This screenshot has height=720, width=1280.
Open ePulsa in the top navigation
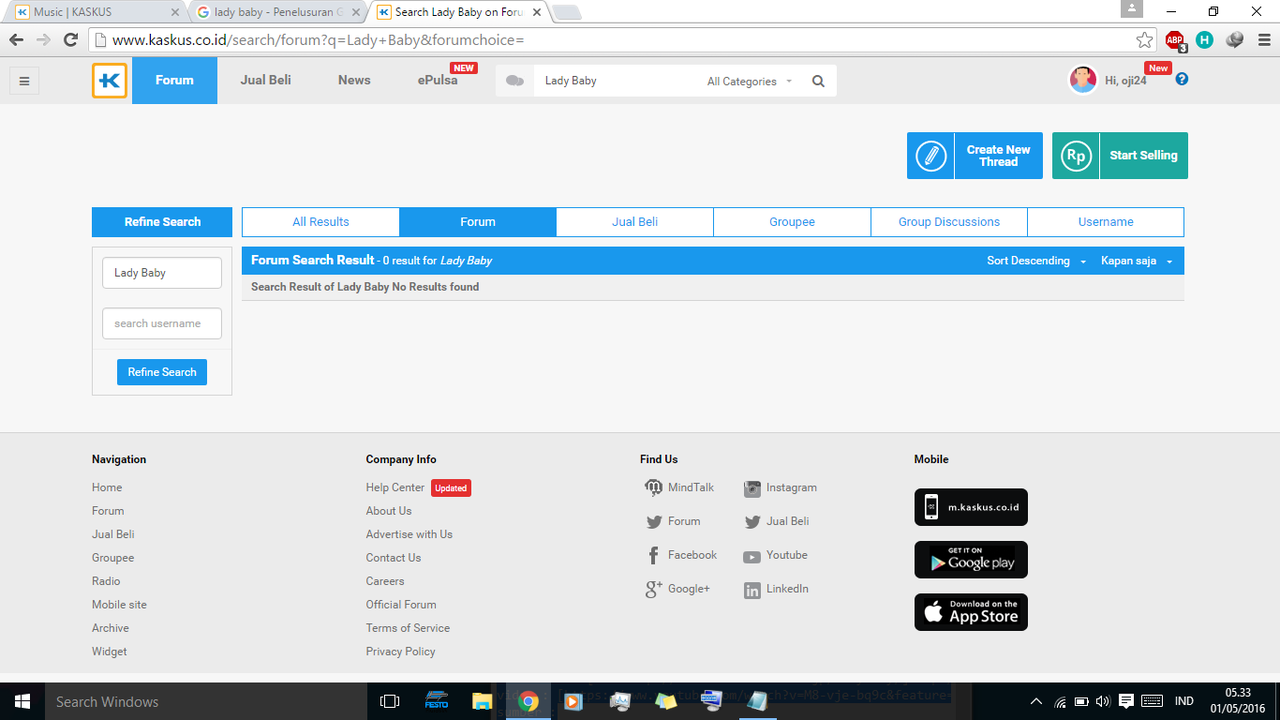point(438,80)
